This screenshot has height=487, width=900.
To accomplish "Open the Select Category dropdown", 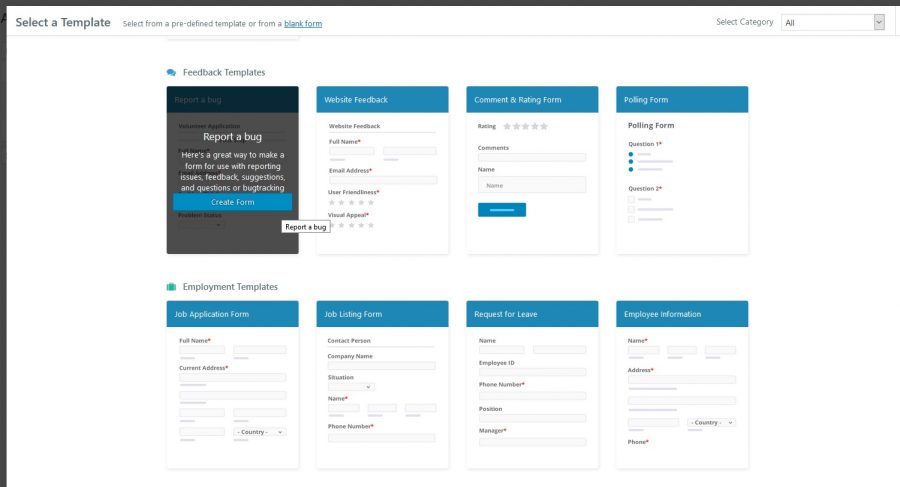I will [x=832, y=22].
